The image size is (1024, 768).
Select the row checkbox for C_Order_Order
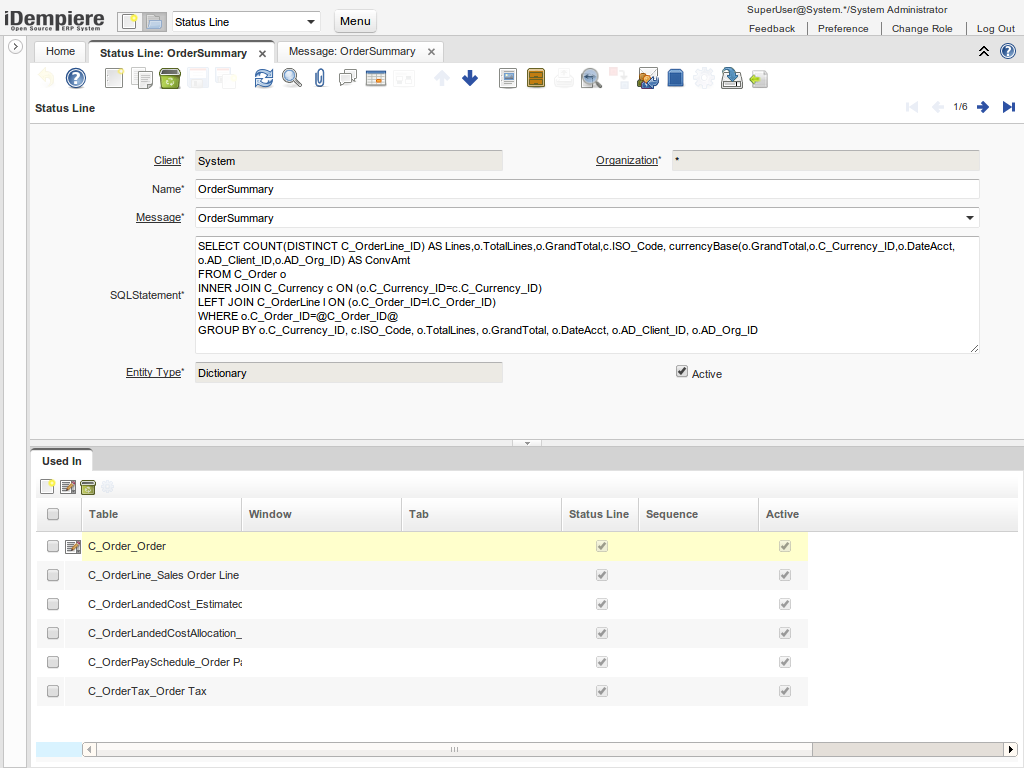[x=52, y=545]
